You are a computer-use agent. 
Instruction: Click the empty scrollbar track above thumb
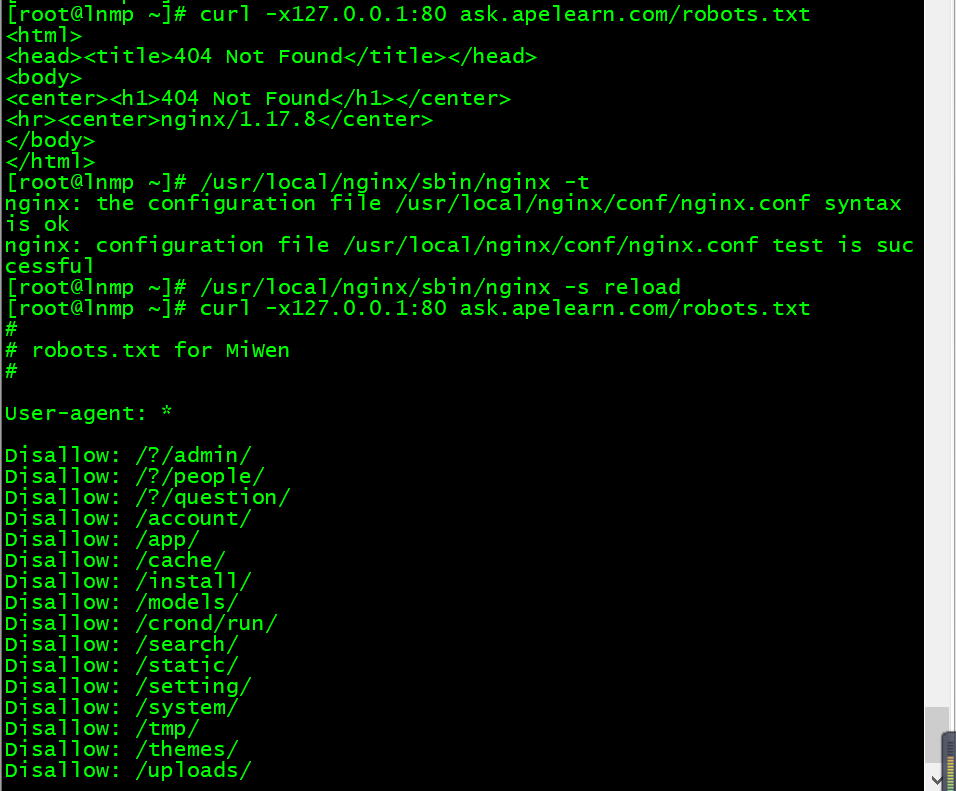[x=936, y=354]
